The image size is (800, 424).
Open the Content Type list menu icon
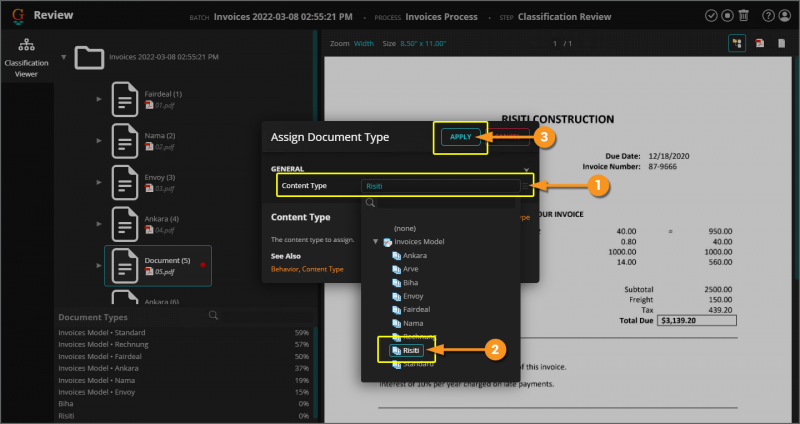pos(525,186)
